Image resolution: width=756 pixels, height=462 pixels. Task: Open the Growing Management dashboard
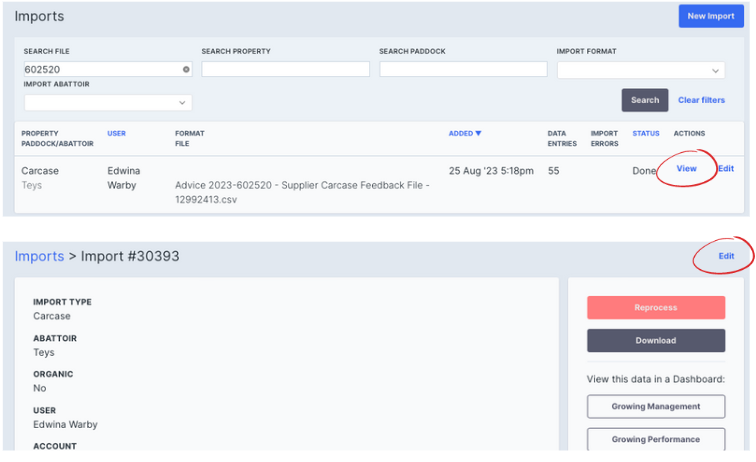coord(656,407)
